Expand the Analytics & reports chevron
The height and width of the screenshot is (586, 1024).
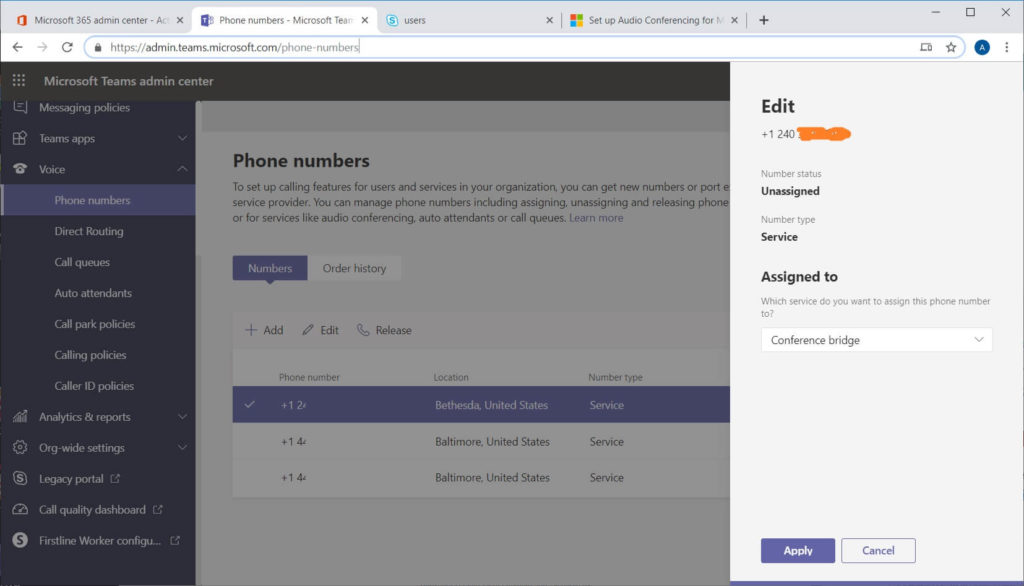click(182, 416)
